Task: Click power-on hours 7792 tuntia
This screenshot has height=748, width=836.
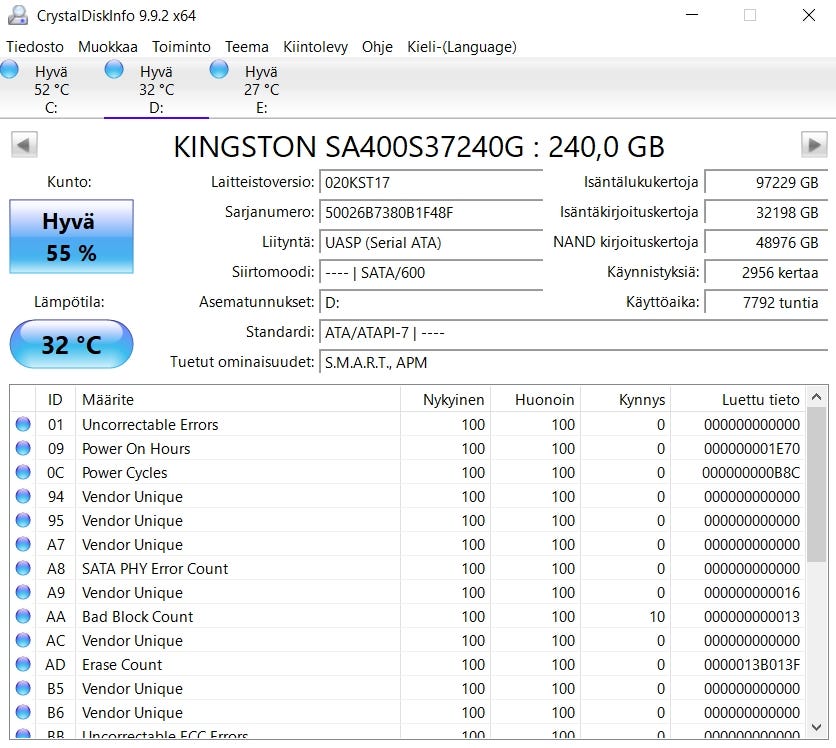Action: click(x=766, y=302)
